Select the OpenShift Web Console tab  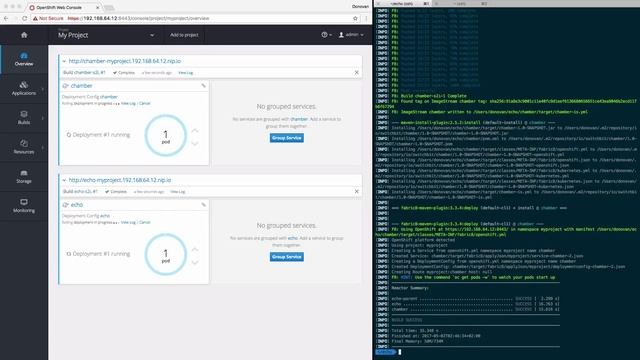pyautogui.click(x=64, y=7)
